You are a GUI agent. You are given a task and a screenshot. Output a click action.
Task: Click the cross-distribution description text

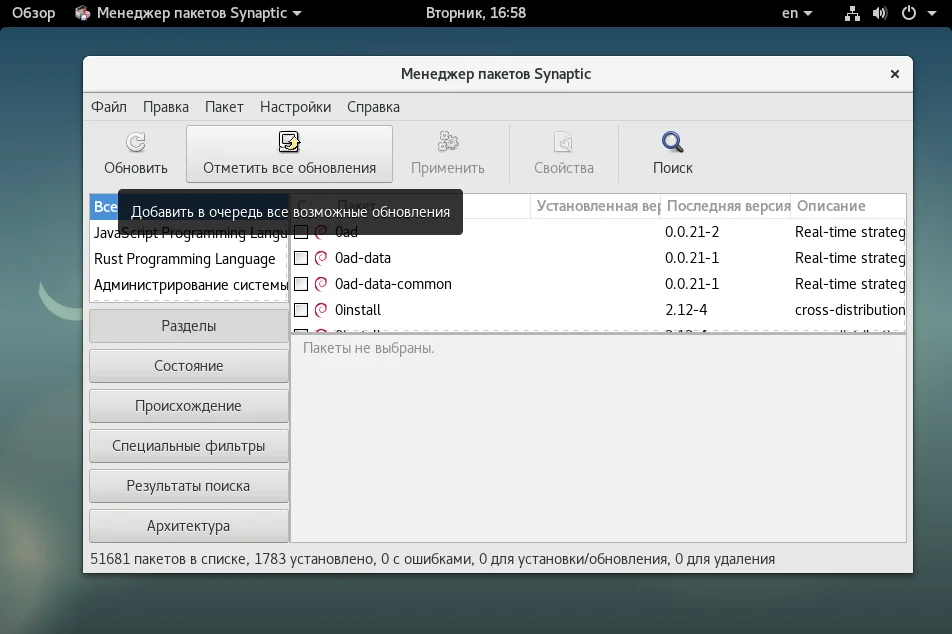(850, 310)
